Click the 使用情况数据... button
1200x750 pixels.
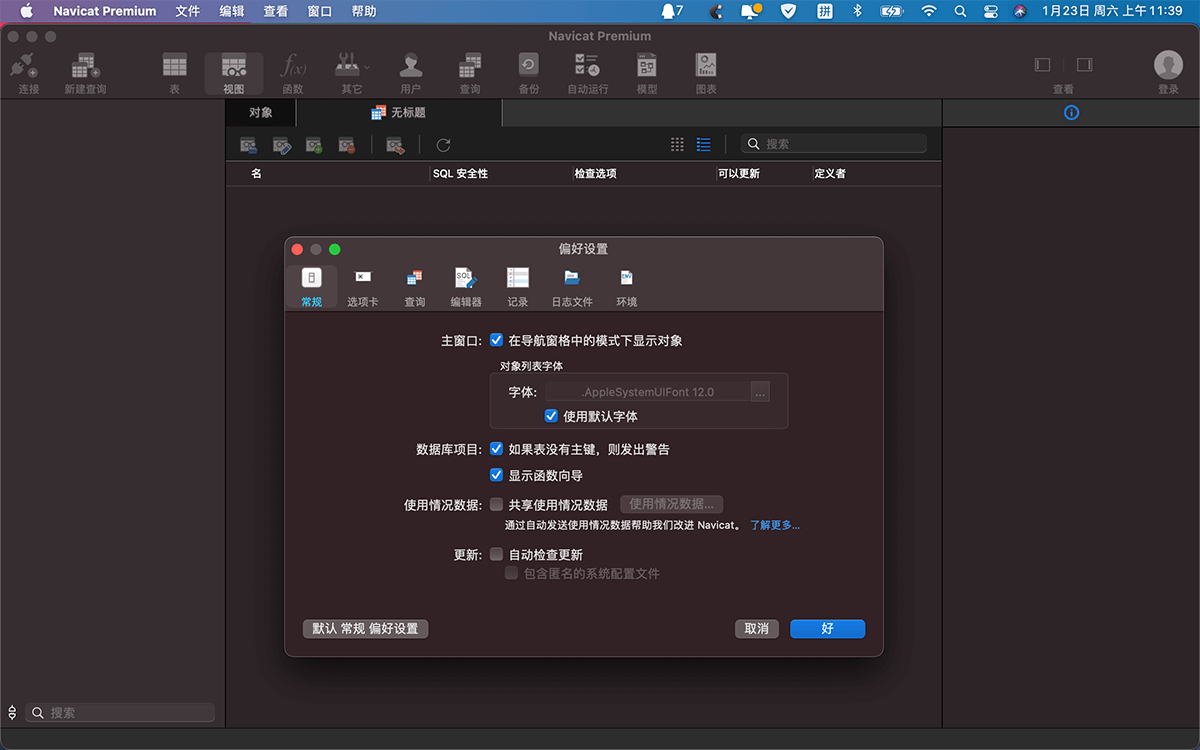tap(672, 505)
